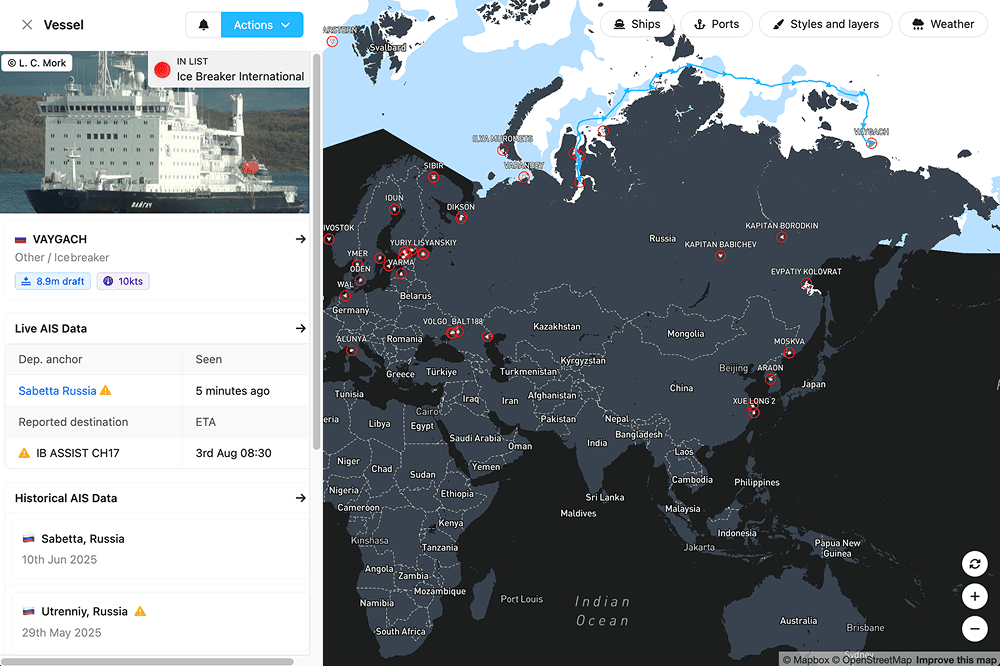Zoom in on the map
1000x666 pixels.
tap(974, 597)
